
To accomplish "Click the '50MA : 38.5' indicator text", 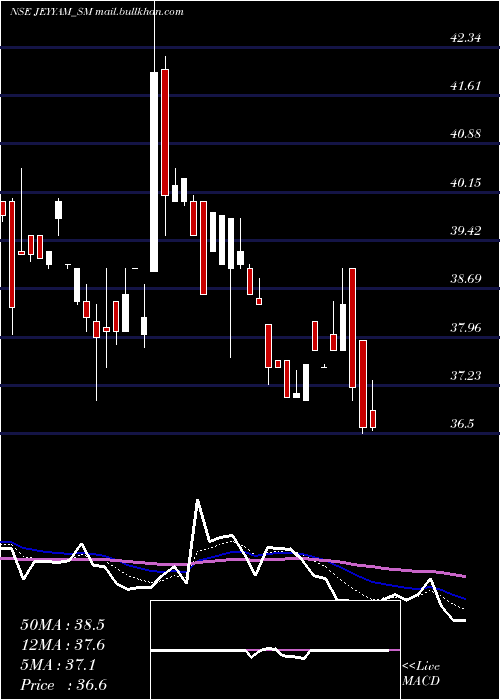I will click(x=62, y=625).
